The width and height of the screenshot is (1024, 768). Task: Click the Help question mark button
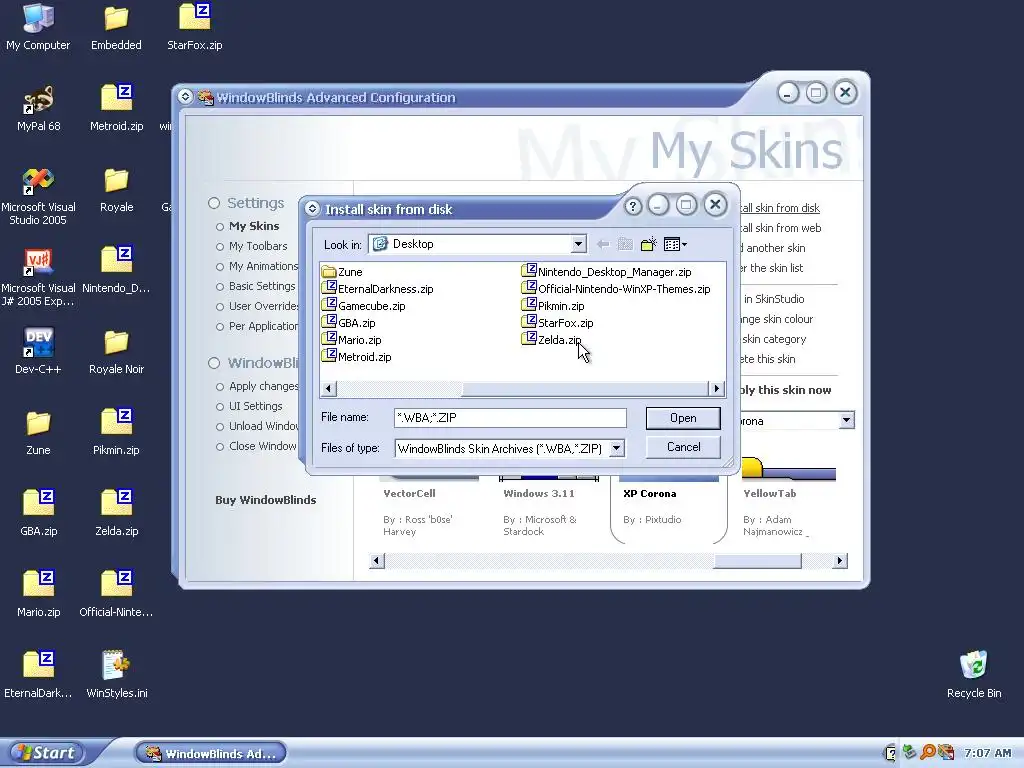[632, 206]
